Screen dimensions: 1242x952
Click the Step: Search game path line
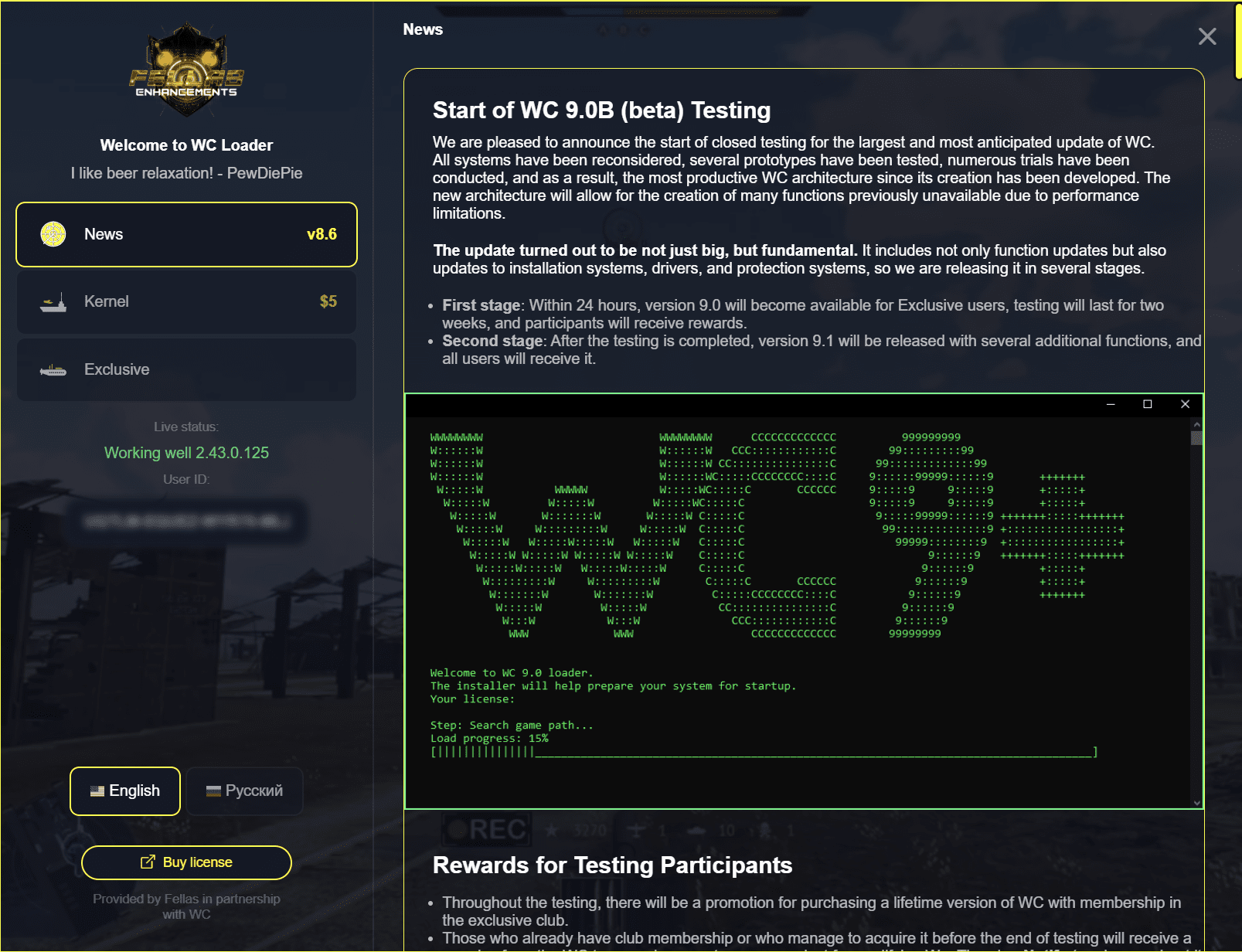click(512, 726)
